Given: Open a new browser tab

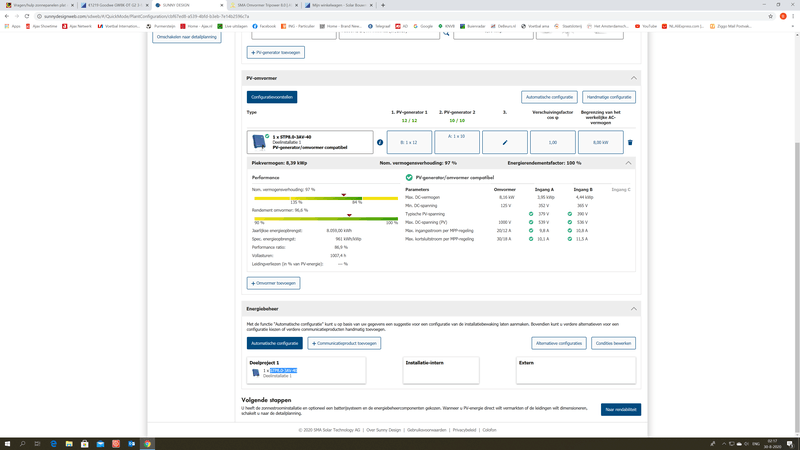Looking at the screenshot, I should [383, 5].
